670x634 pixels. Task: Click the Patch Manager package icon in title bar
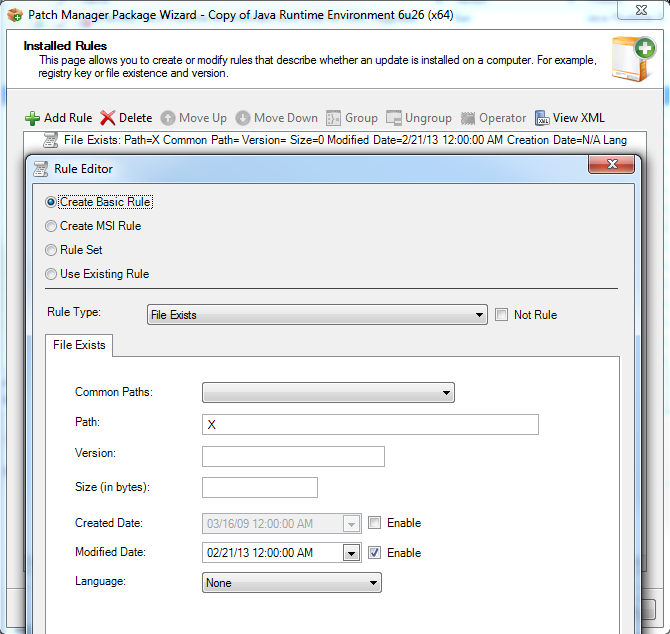[15, 15]
